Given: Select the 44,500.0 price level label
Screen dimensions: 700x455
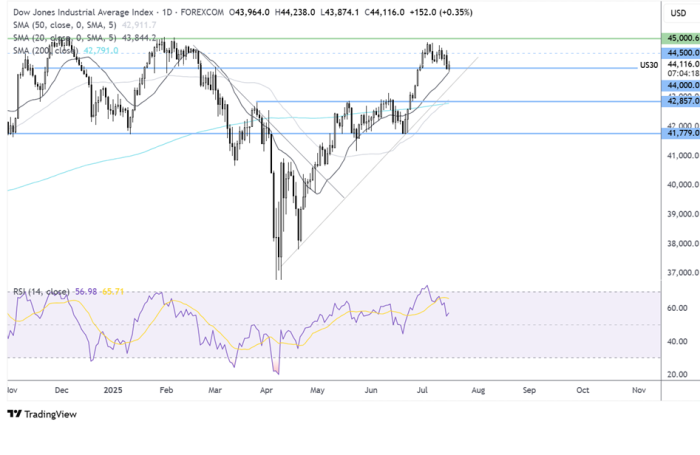Looking at the screenshot, I should [680, 53].
